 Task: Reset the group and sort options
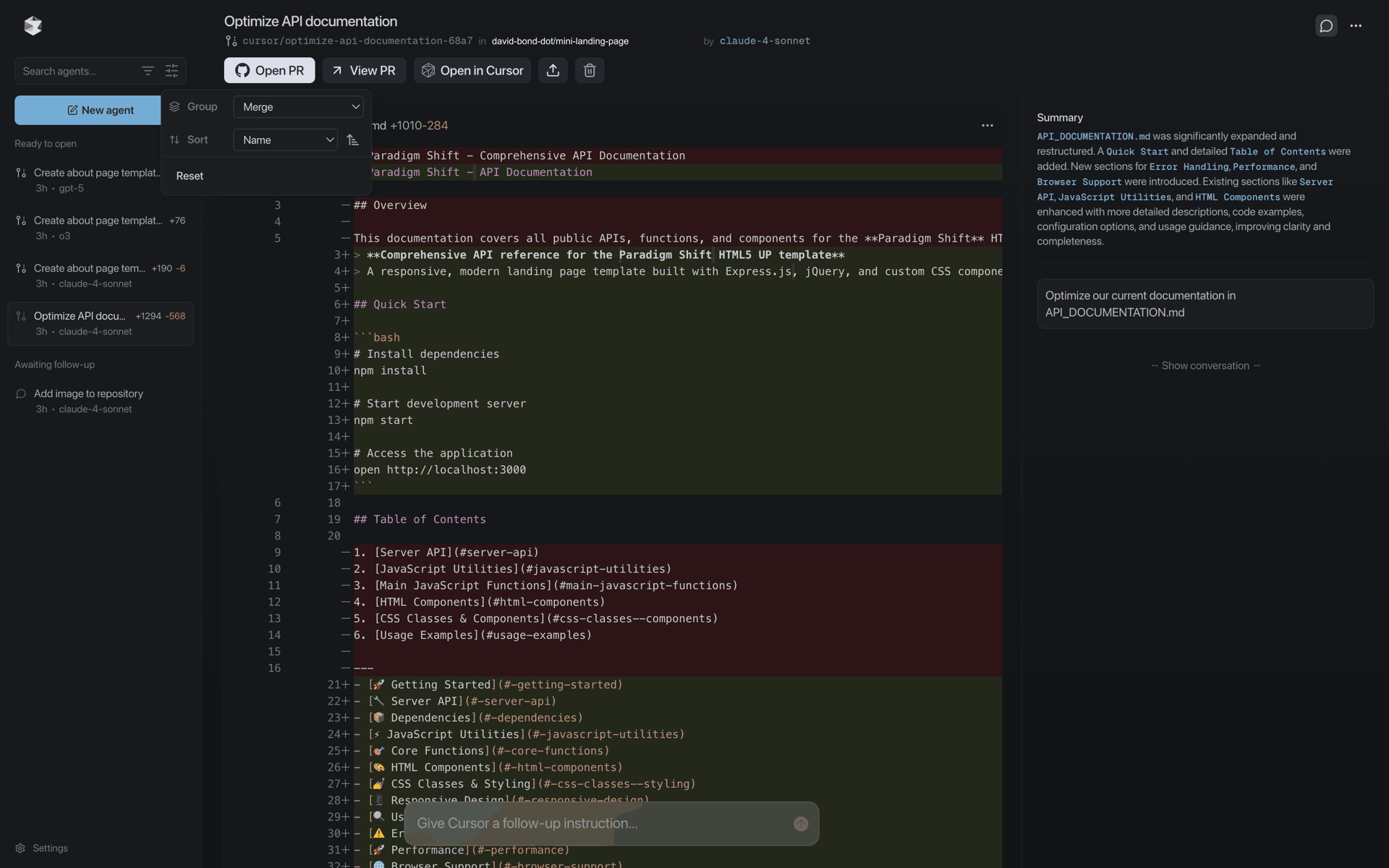pyautogui.click(x=190, y=176)
